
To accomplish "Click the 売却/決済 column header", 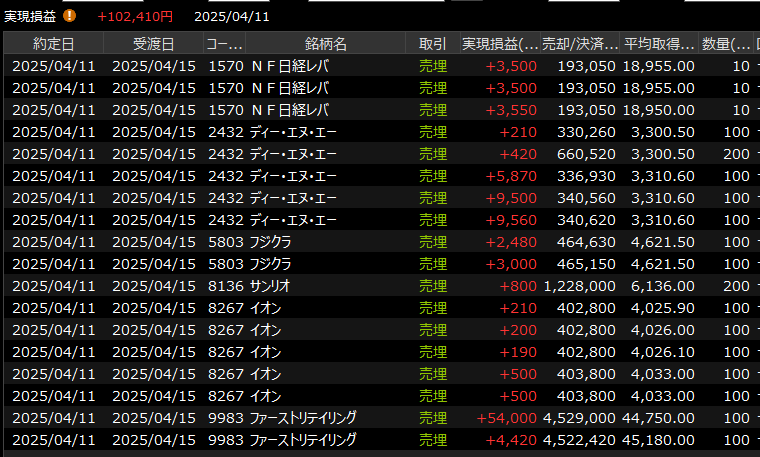I will pos(580,44).
